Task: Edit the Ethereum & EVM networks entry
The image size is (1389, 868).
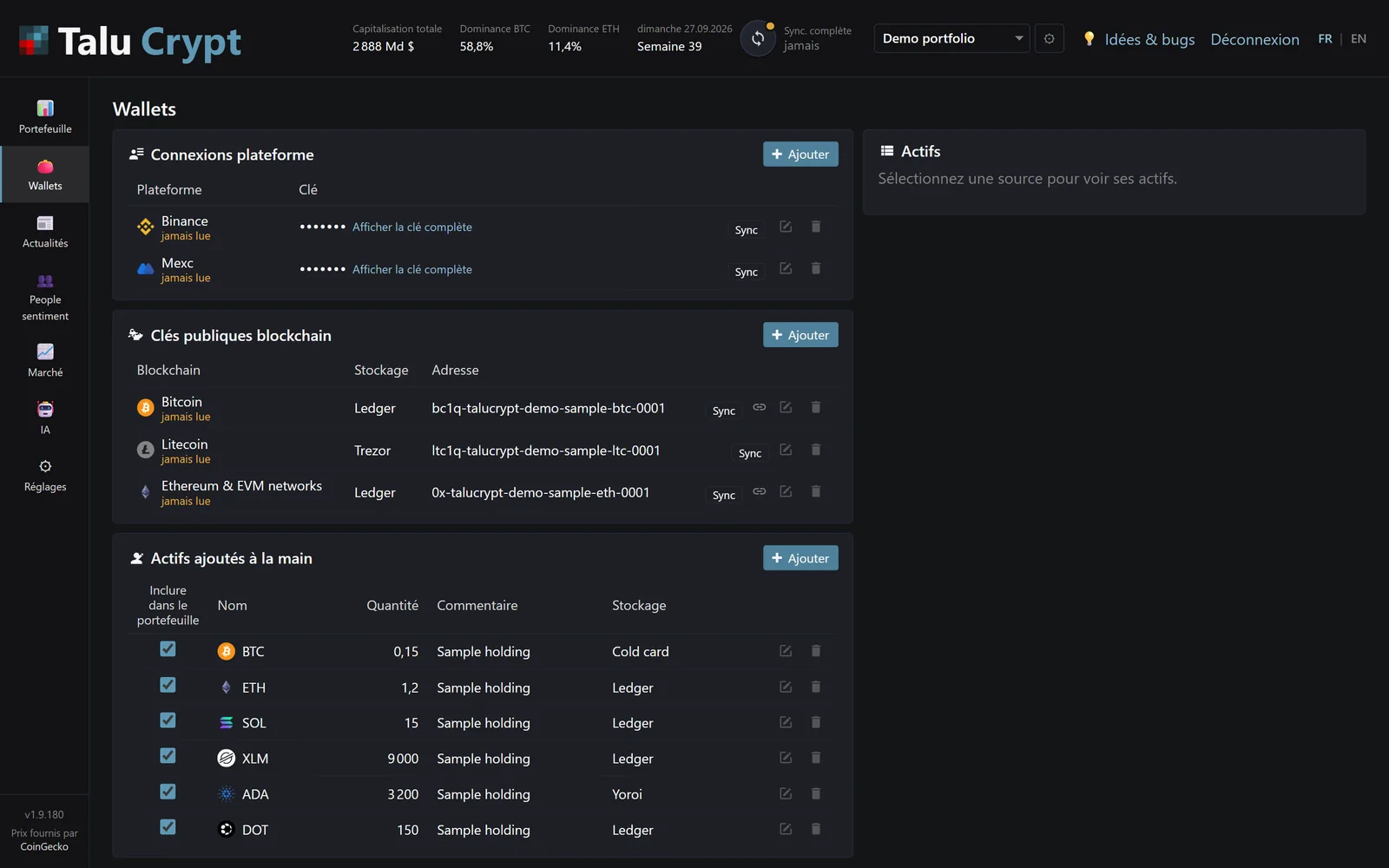Action: (x=786, y=491)
